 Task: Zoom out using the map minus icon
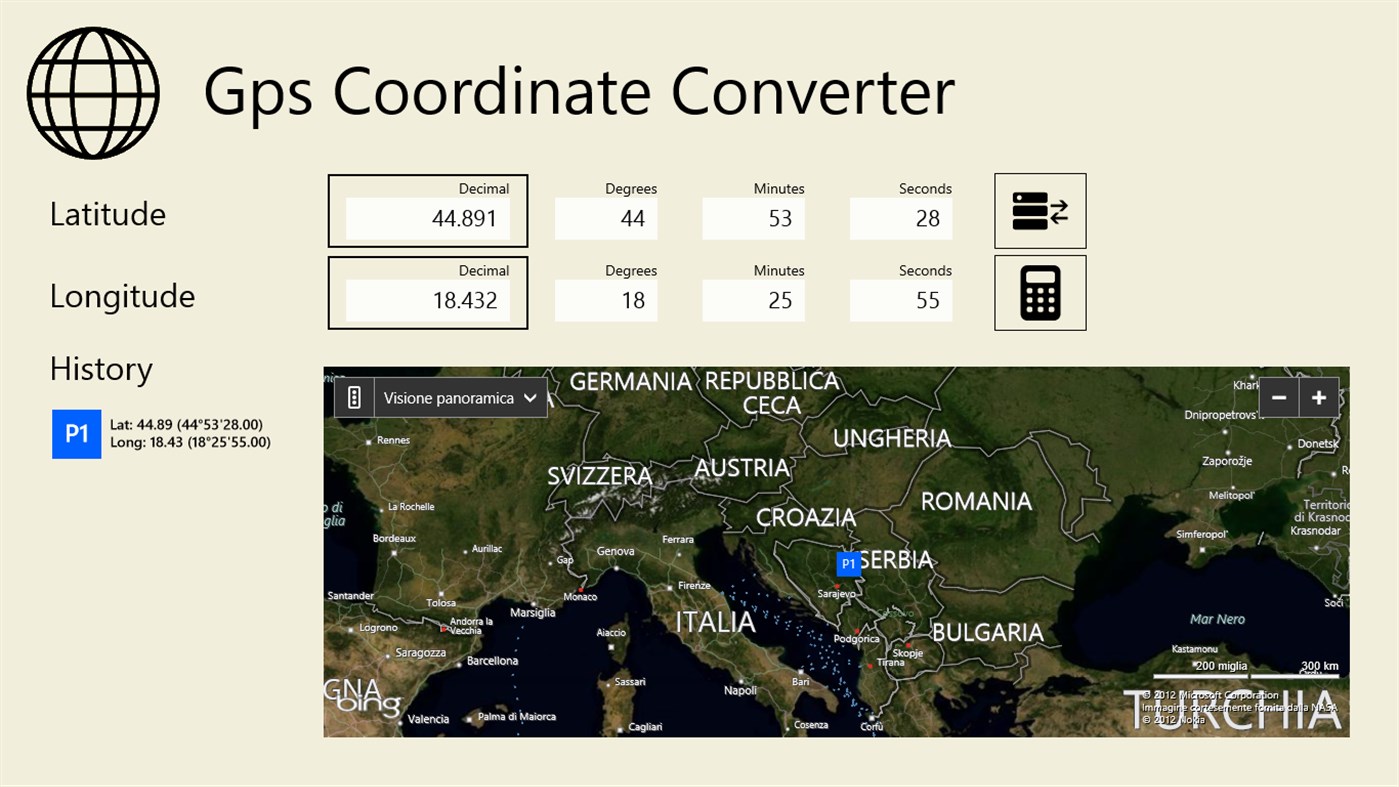coord(1278,397)
